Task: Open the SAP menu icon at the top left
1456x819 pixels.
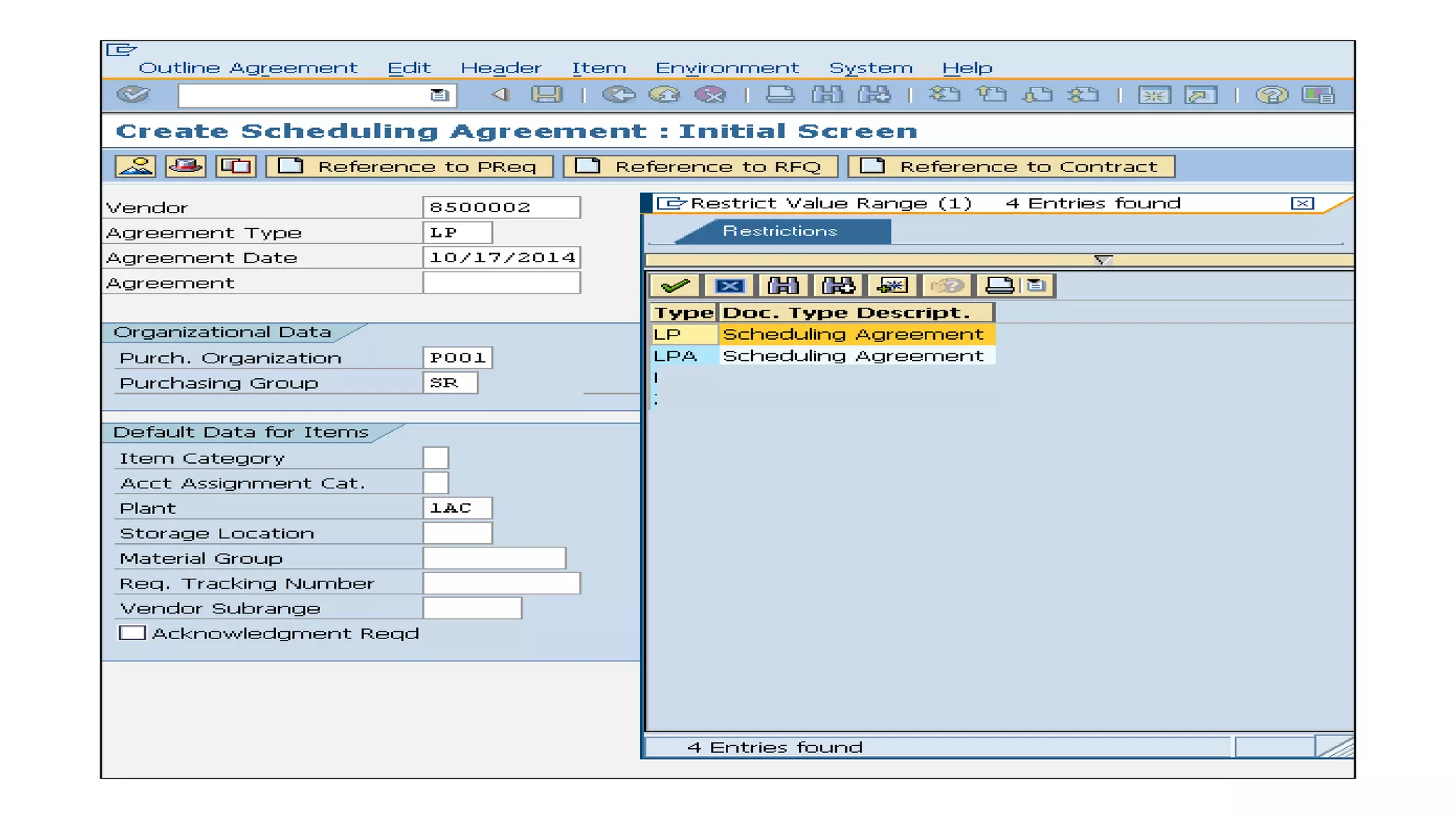Action: click(120, 50)
